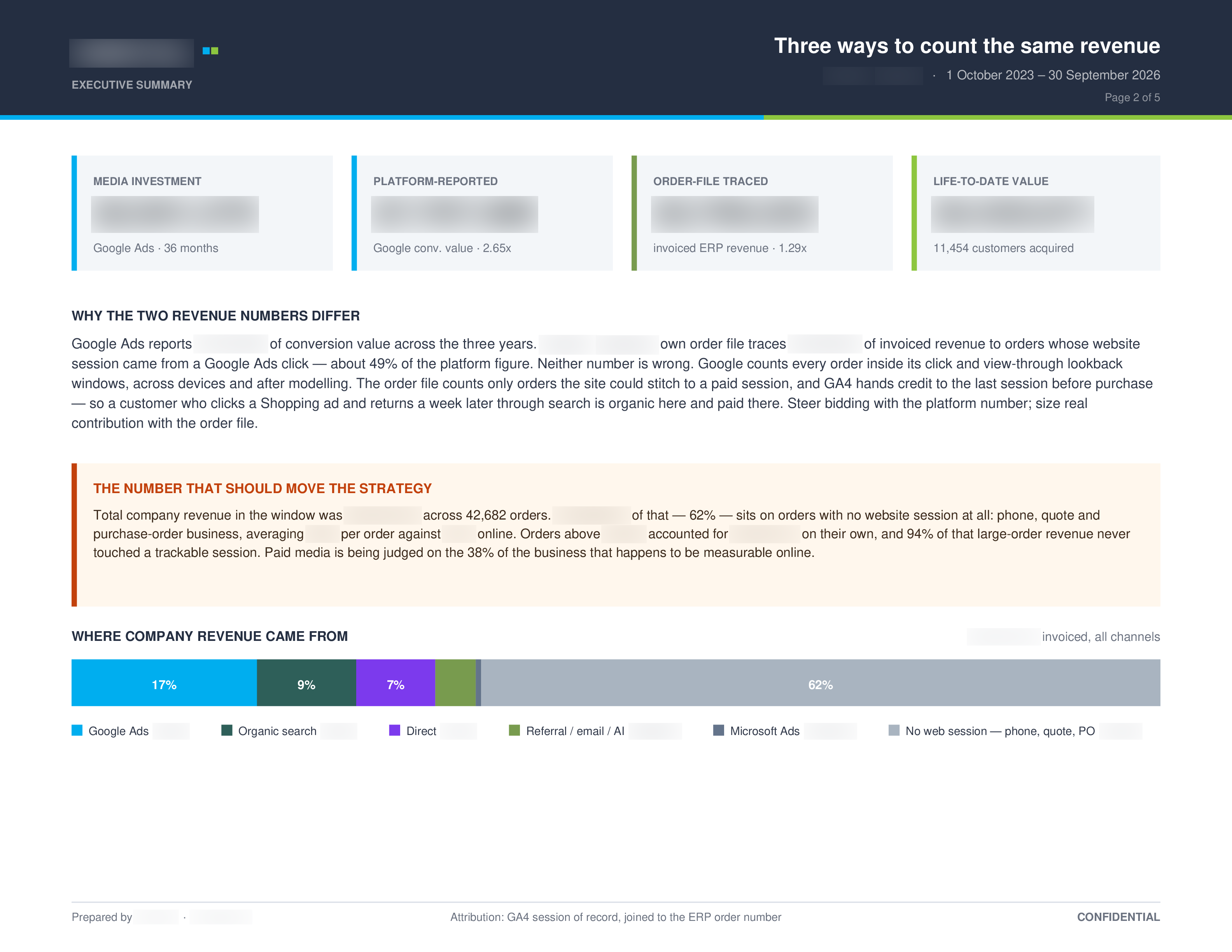Click the Google Ads blue legend swatch

click(77, 730)
